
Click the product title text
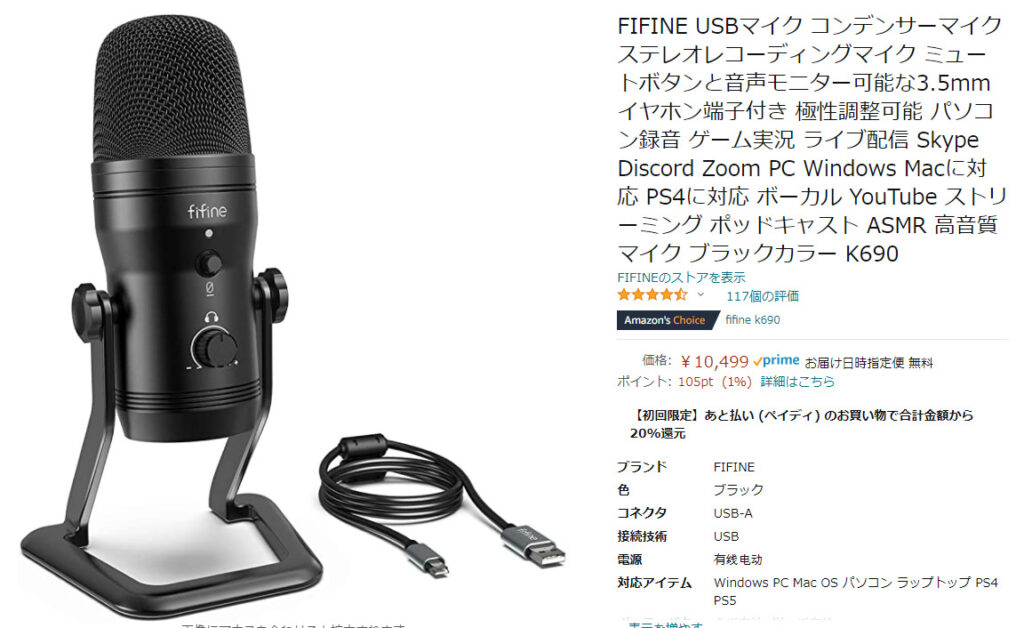point(812,140)
